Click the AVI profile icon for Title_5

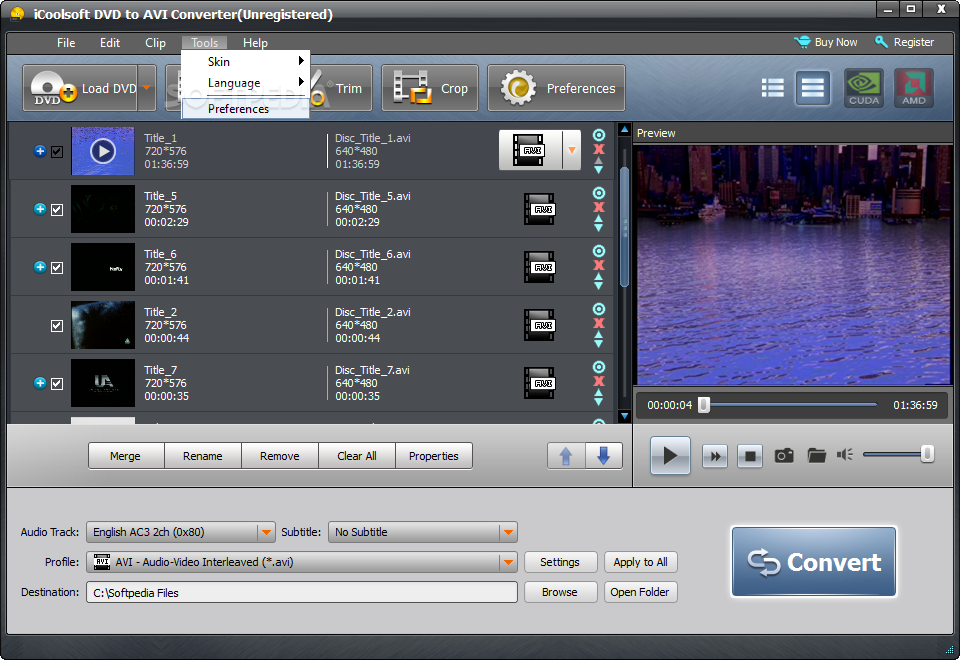pos(539,209)
